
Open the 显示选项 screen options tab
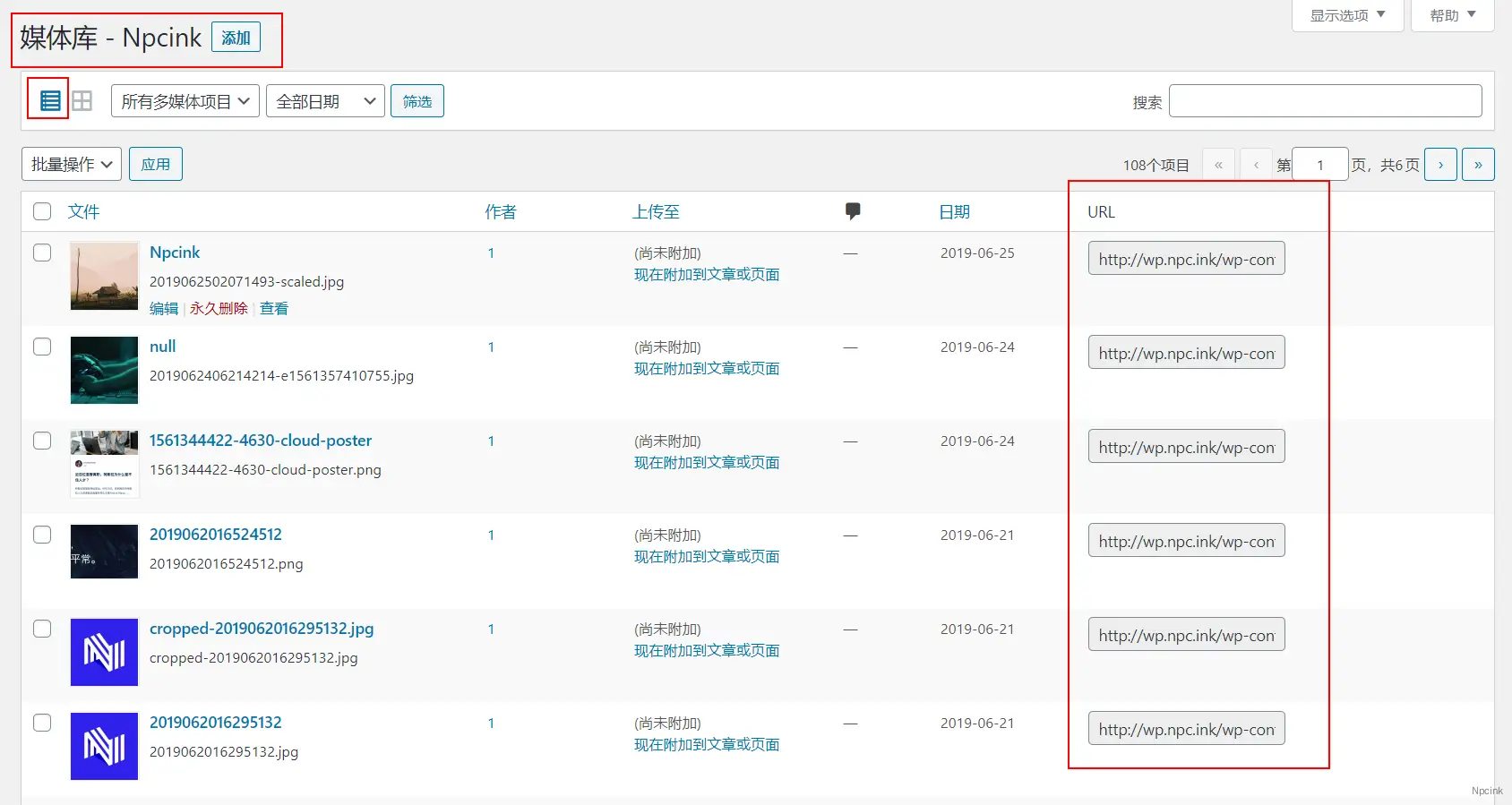[1347, 15]
